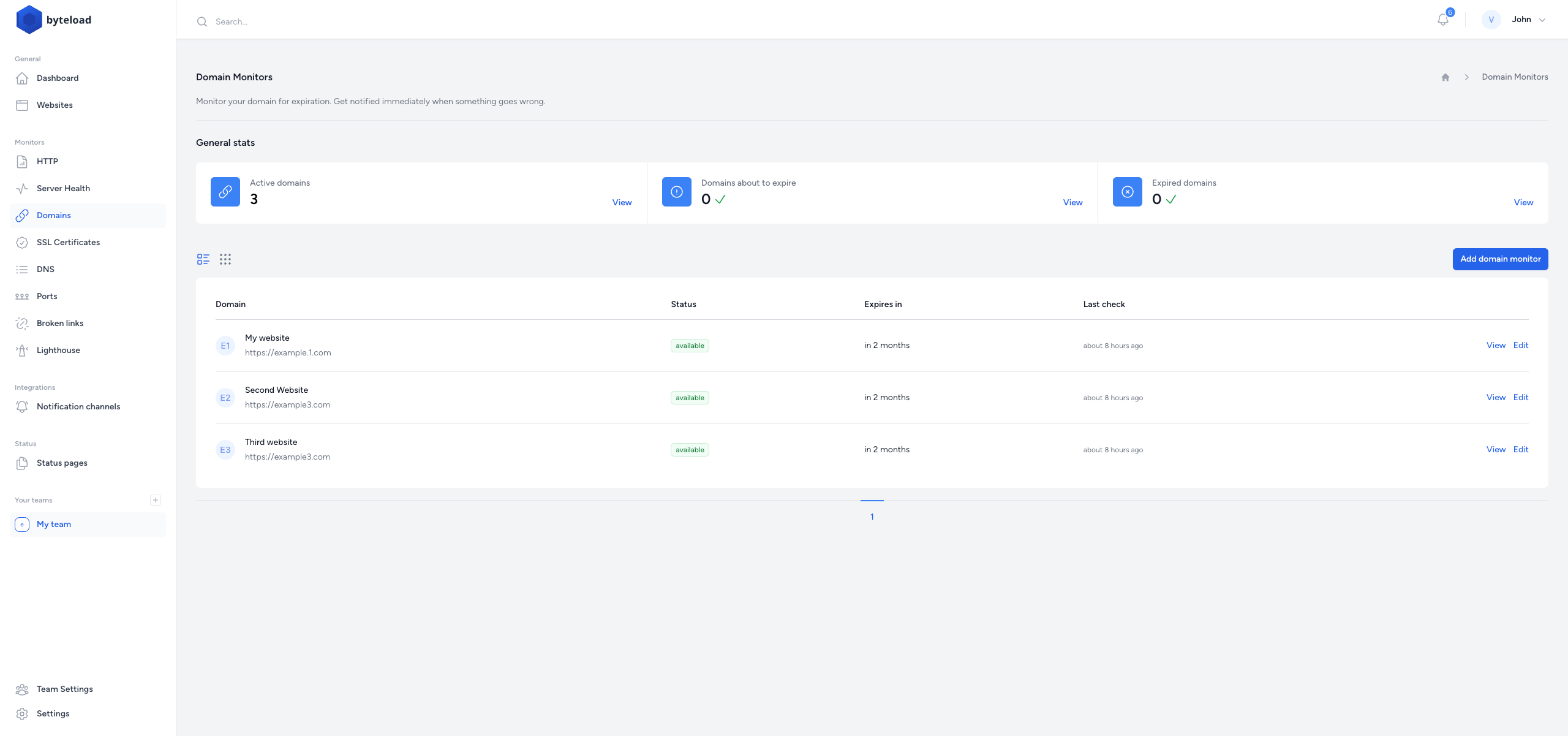Screen dimensions: 1568x736
Task: Open Status pages from sidebar menu
Action: click(61, 462)
